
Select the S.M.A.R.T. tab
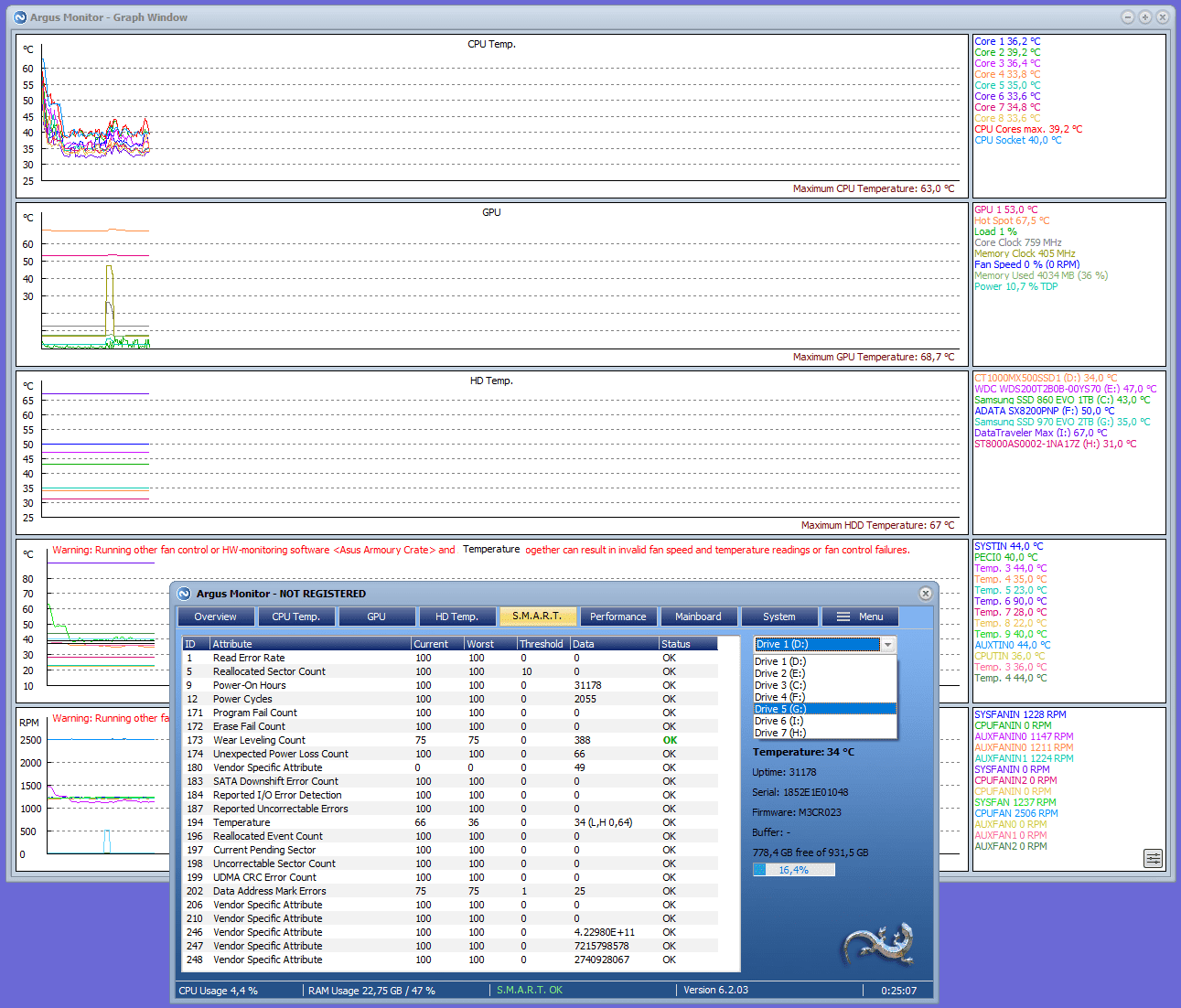pos(538,617)
